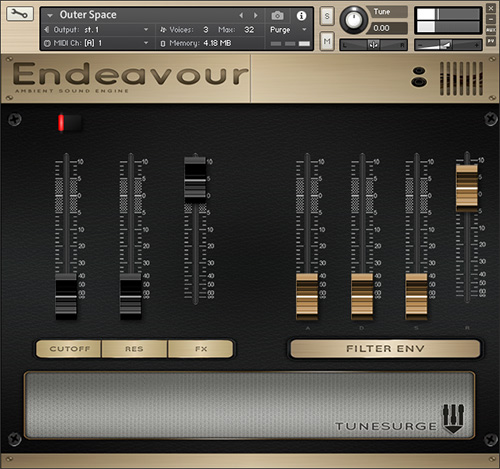Screen dimensions: 500x469
Task: Open the Purge dropdown menu
Action: [x=289, y=30]
